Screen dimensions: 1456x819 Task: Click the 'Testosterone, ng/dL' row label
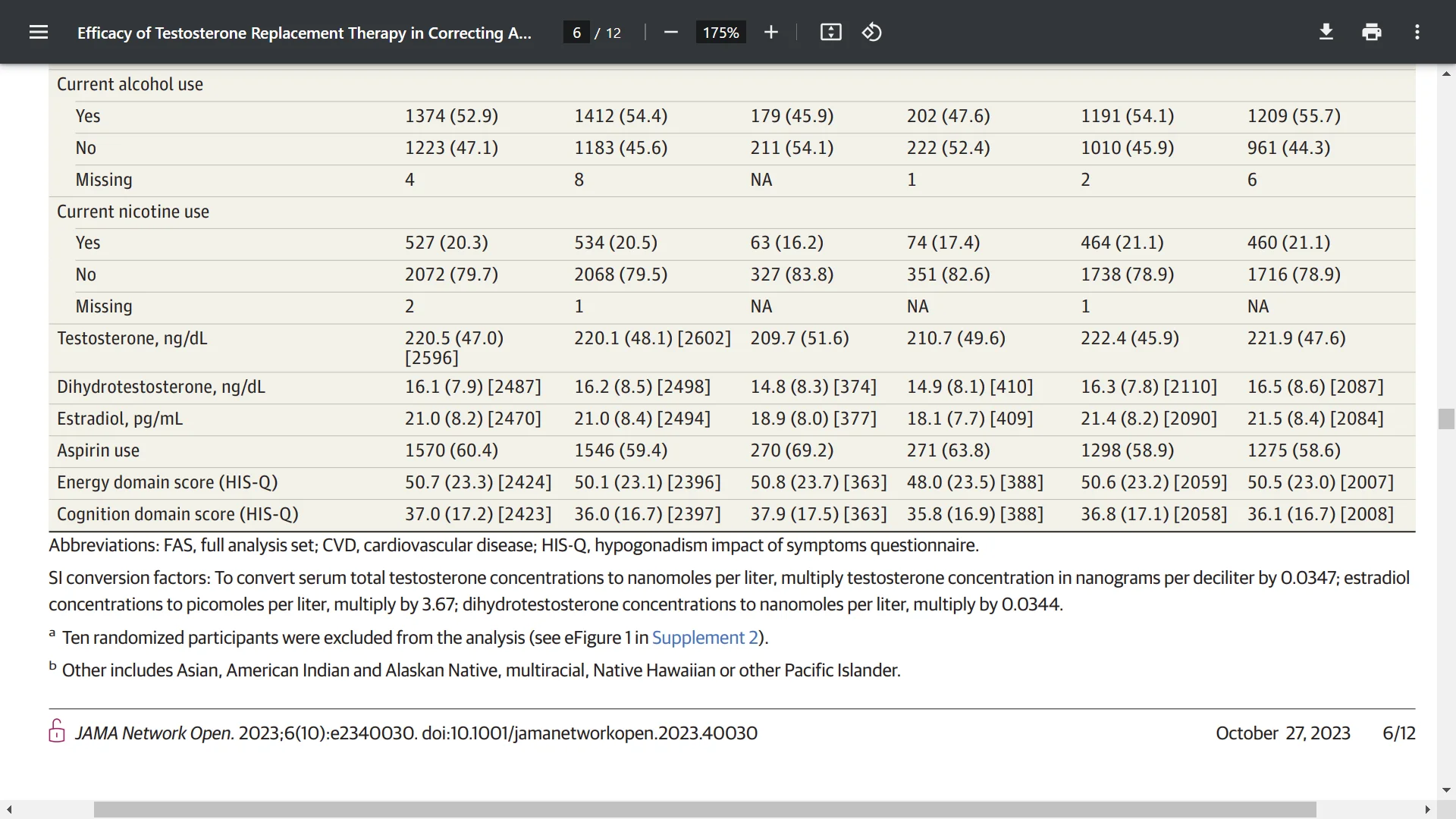132,338
